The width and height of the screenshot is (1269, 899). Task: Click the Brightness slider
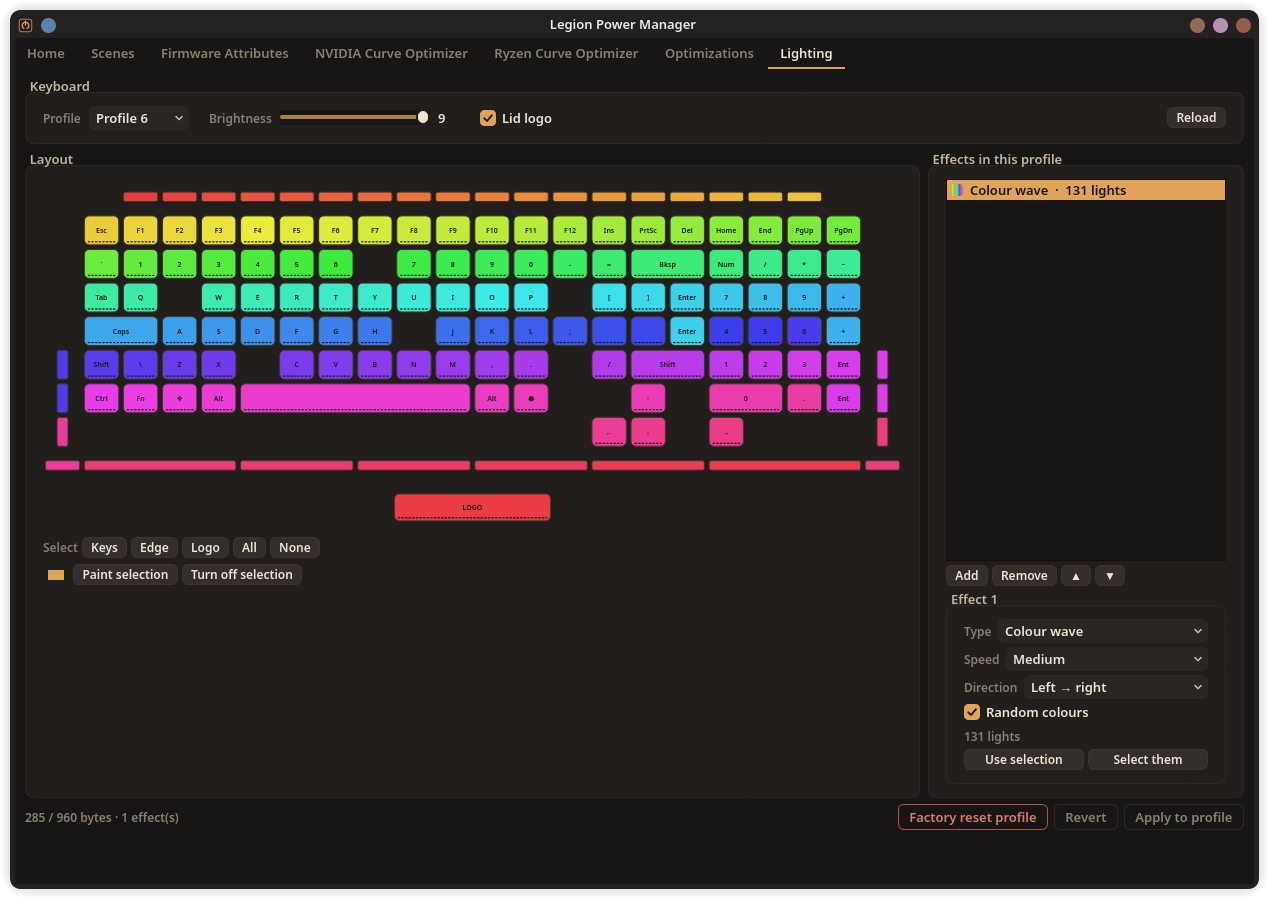[x=352, y=117]
